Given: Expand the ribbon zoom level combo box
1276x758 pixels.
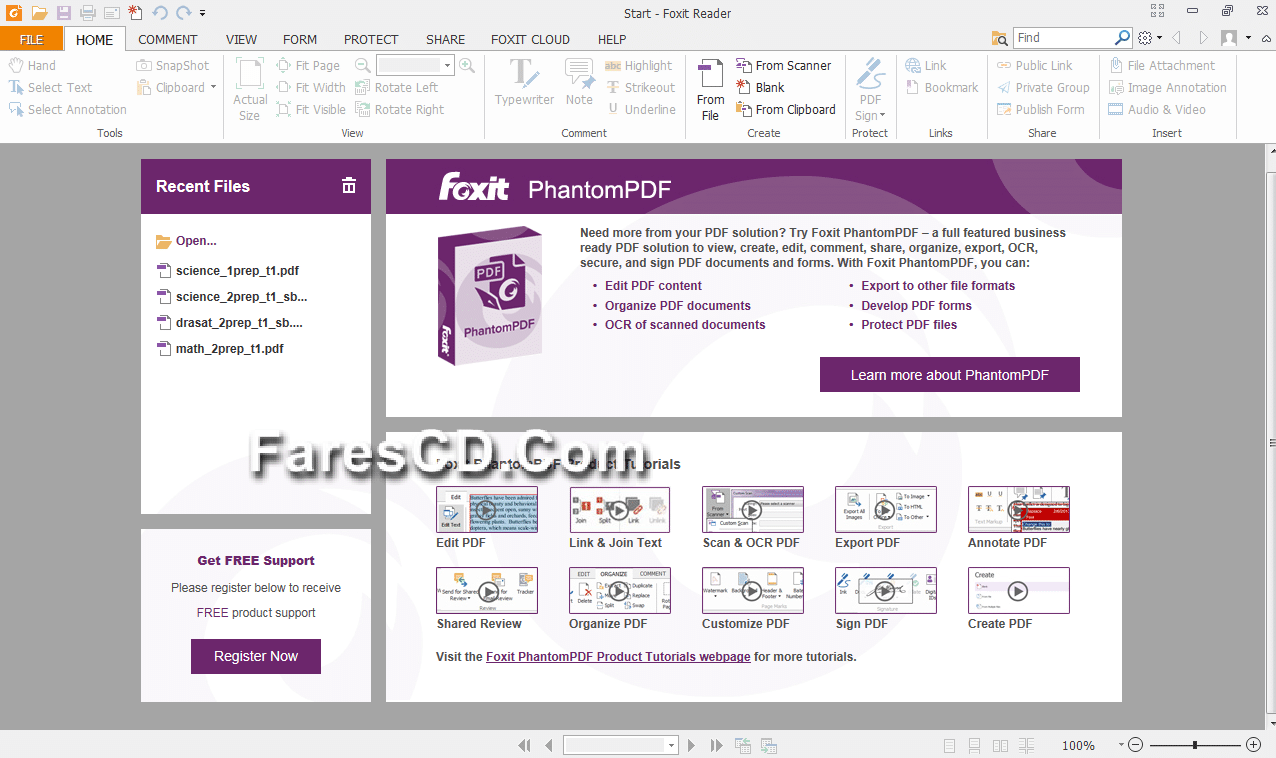Looking at the screenshot, I should [447, 65].
